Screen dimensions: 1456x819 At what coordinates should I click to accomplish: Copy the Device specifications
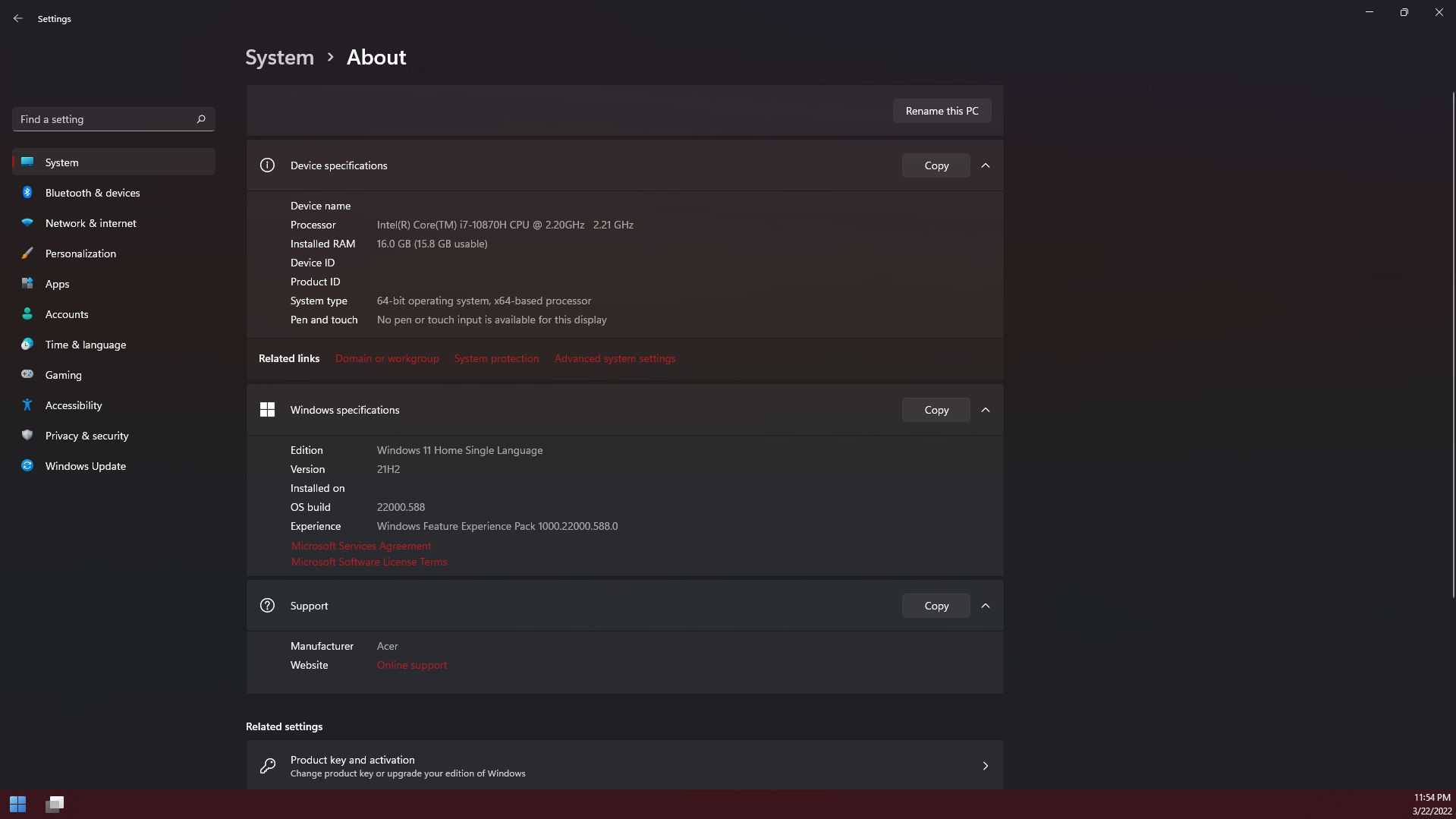(936, 165)
